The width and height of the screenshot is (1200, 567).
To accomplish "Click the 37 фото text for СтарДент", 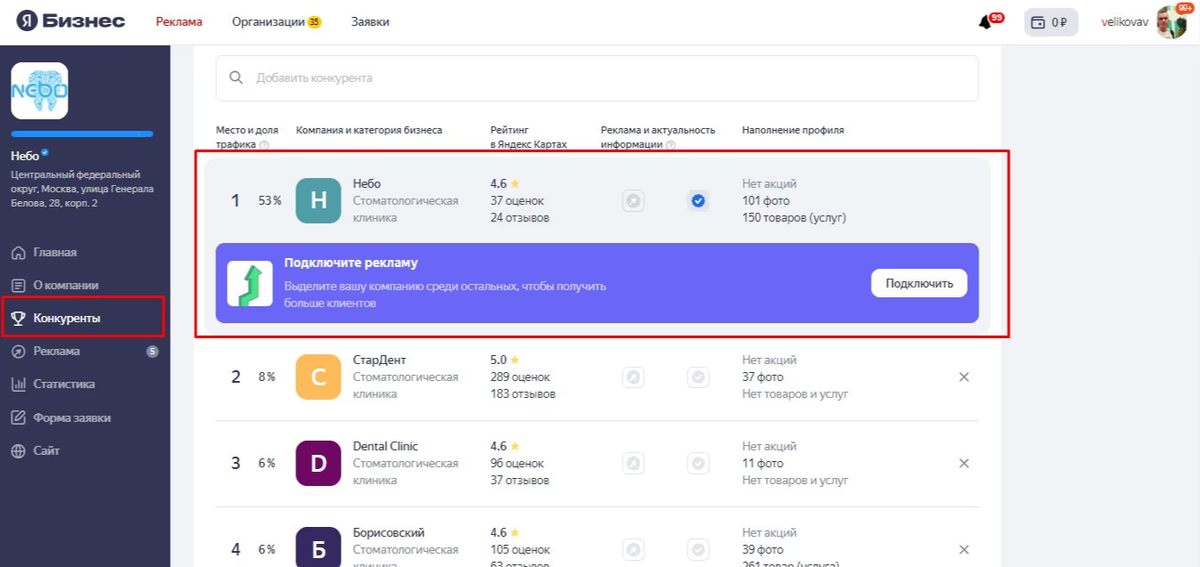I will point(763,377).
